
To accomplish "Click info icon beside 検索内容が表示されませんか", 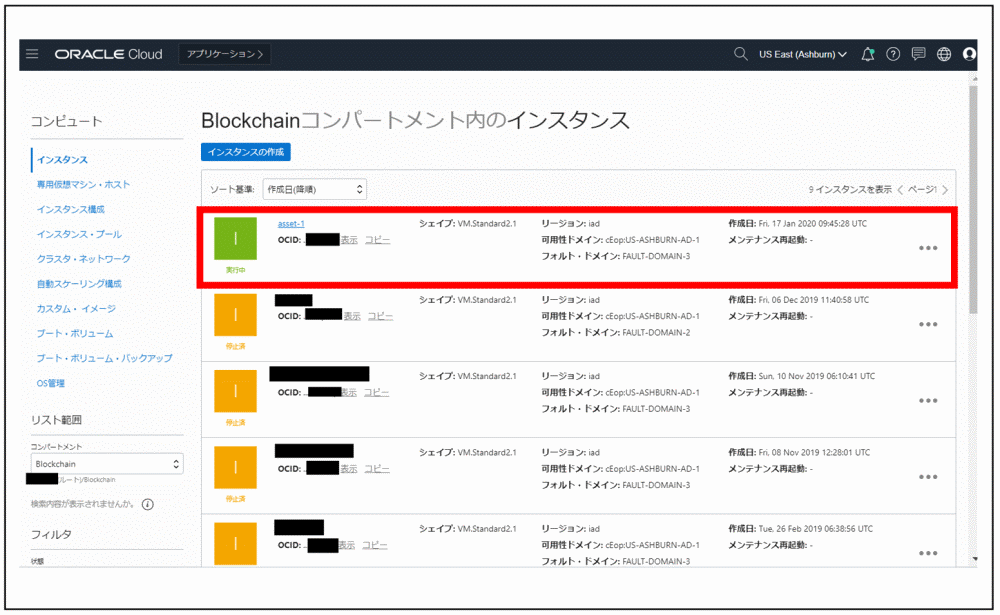I will (148, 505).
